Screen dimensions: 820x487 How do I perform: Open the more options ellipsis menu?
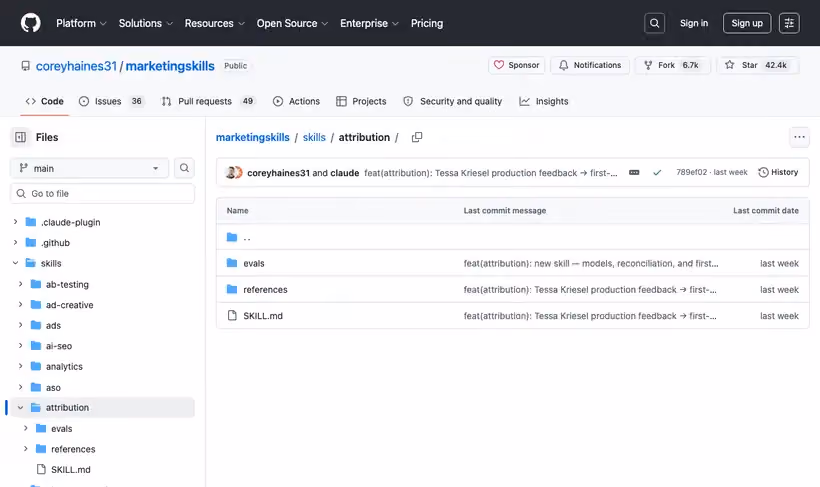pos(799,137)
